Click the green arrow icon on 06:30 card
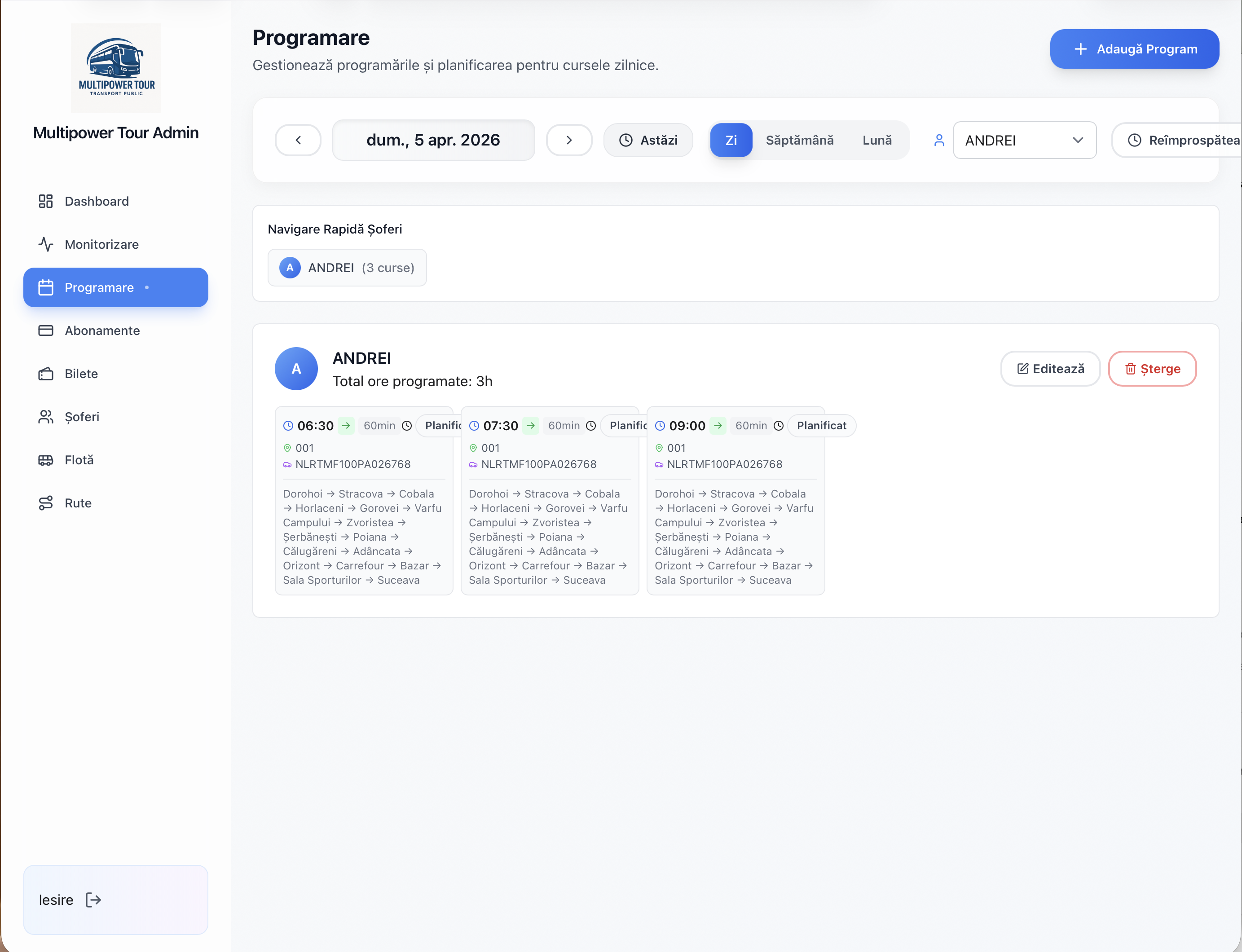1242x952 pixels. (x=346, y=426)
